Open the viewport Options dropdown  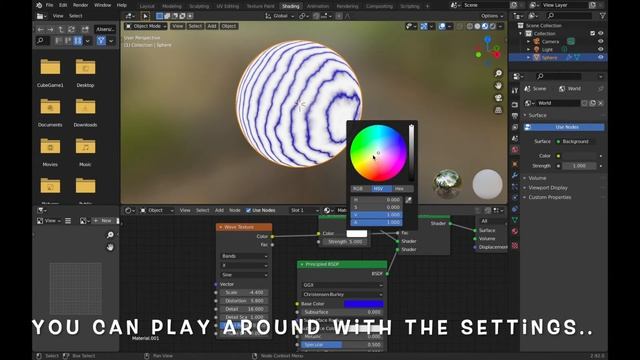(492, 16)
